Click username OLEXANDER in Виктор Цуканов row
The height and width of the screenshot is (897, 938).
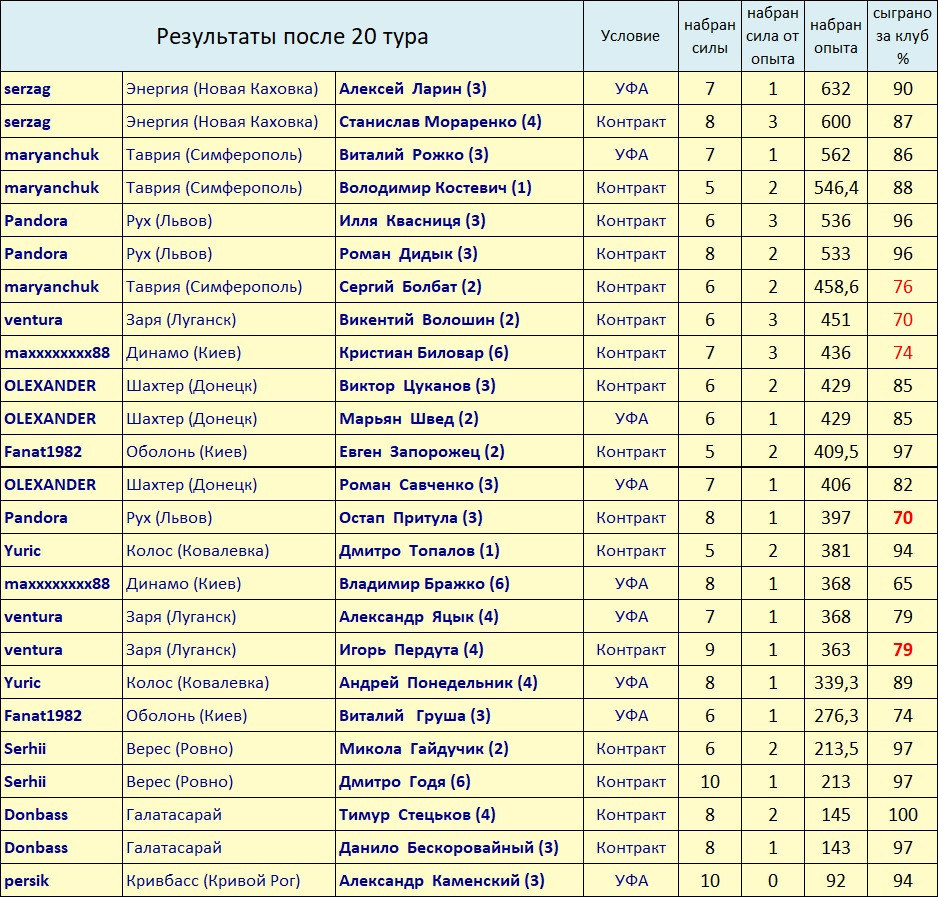(x=50, y=386)
